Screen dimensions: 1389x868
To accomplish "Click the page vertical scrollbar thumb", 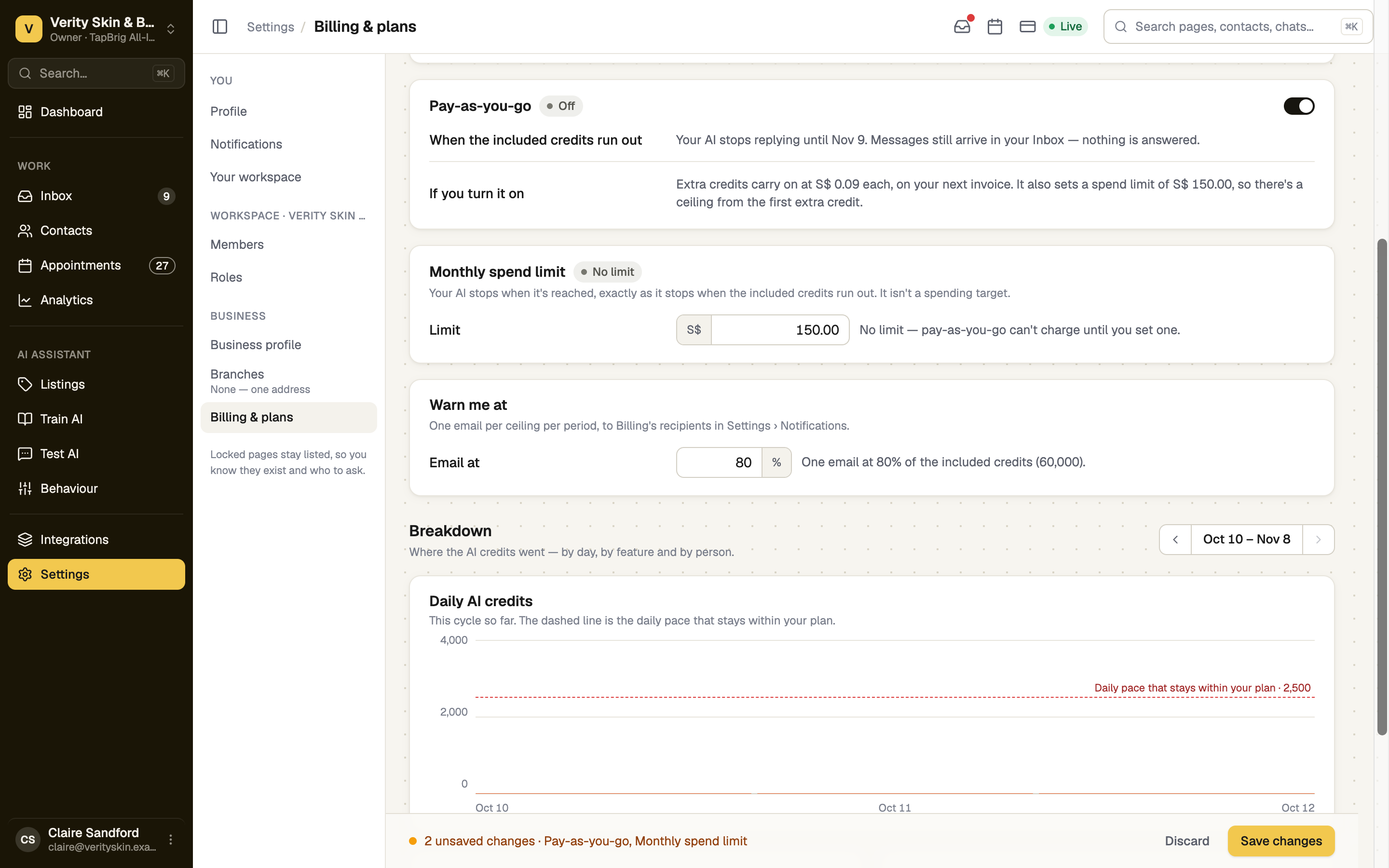I will click(x=1382, y=487).
